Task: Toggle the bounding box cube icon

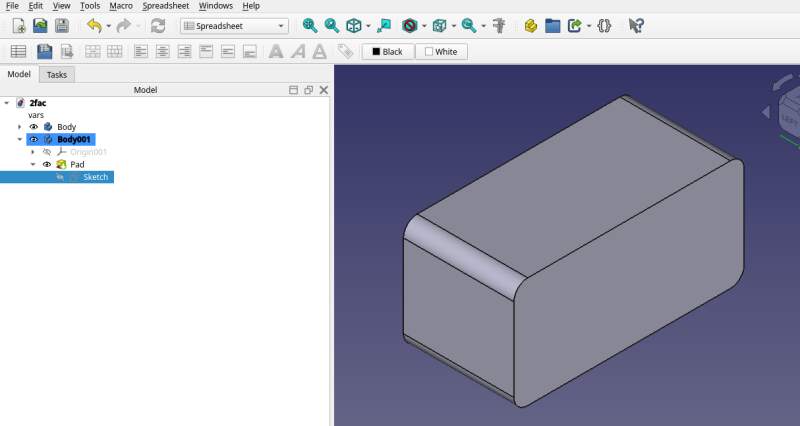Action: tap(439, 26)
